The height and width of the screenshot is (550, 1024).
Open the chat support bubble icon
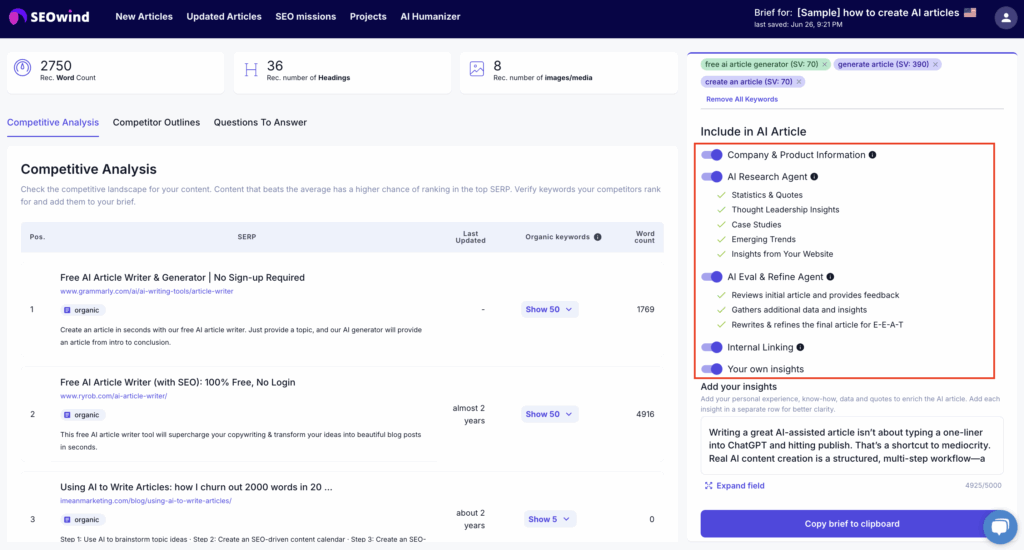(999, 527)
